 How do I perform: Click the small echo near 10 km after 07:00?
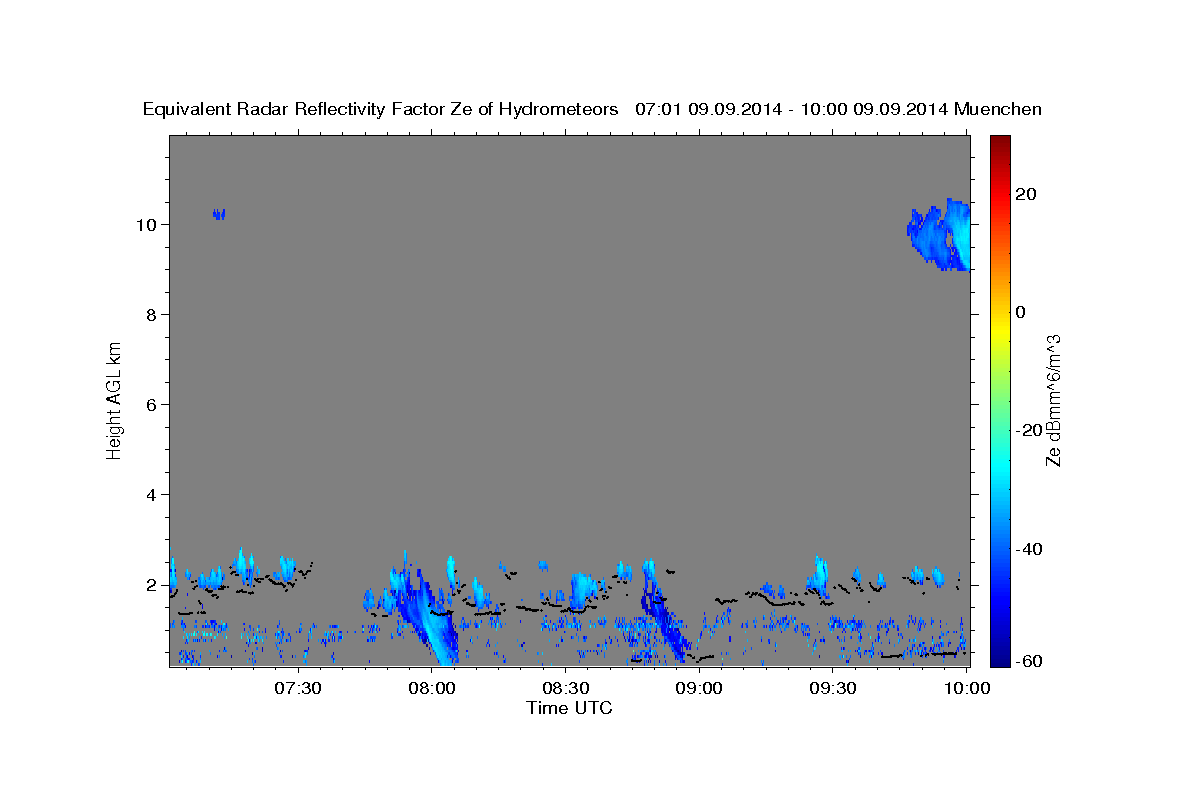point(219,213)
